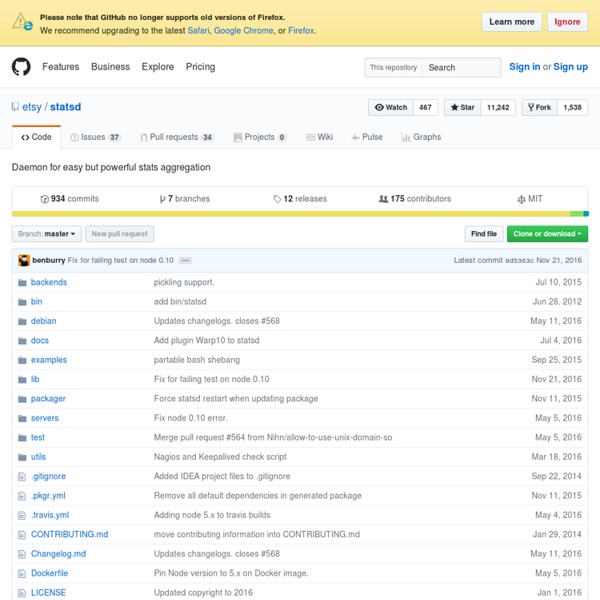Click the .pkgr.yml file icon
600x600 pixels.
[22, 496]
